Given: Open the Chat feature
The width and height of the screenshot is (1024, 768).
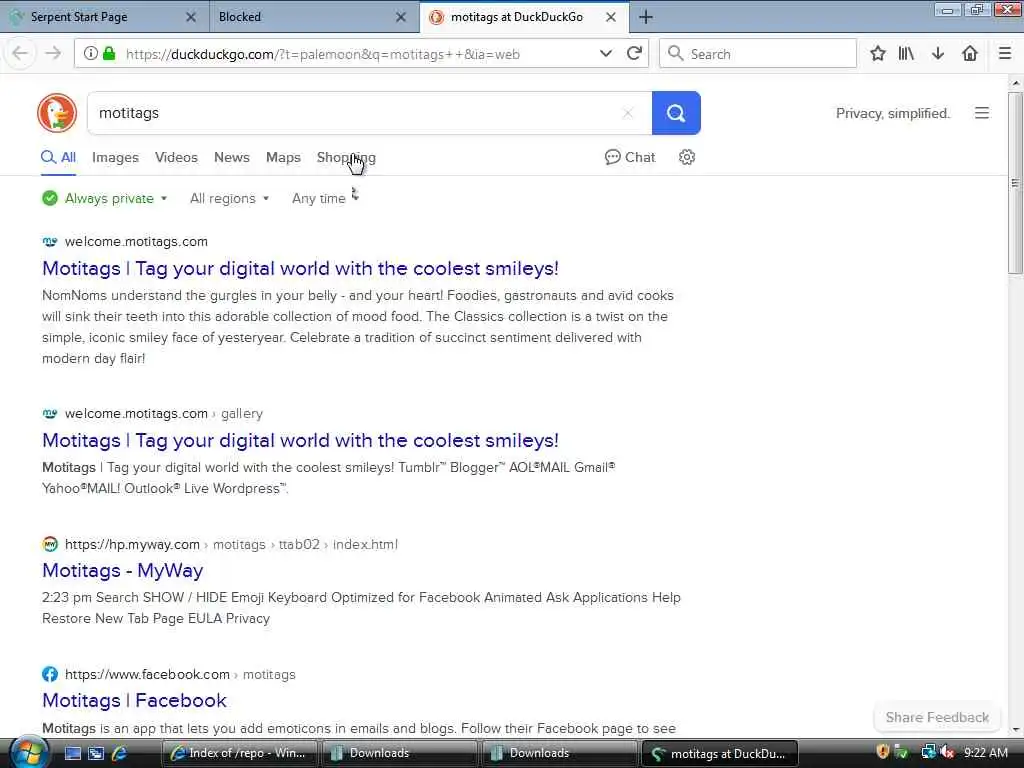Looking at the screenshot, I should (630, 157).
